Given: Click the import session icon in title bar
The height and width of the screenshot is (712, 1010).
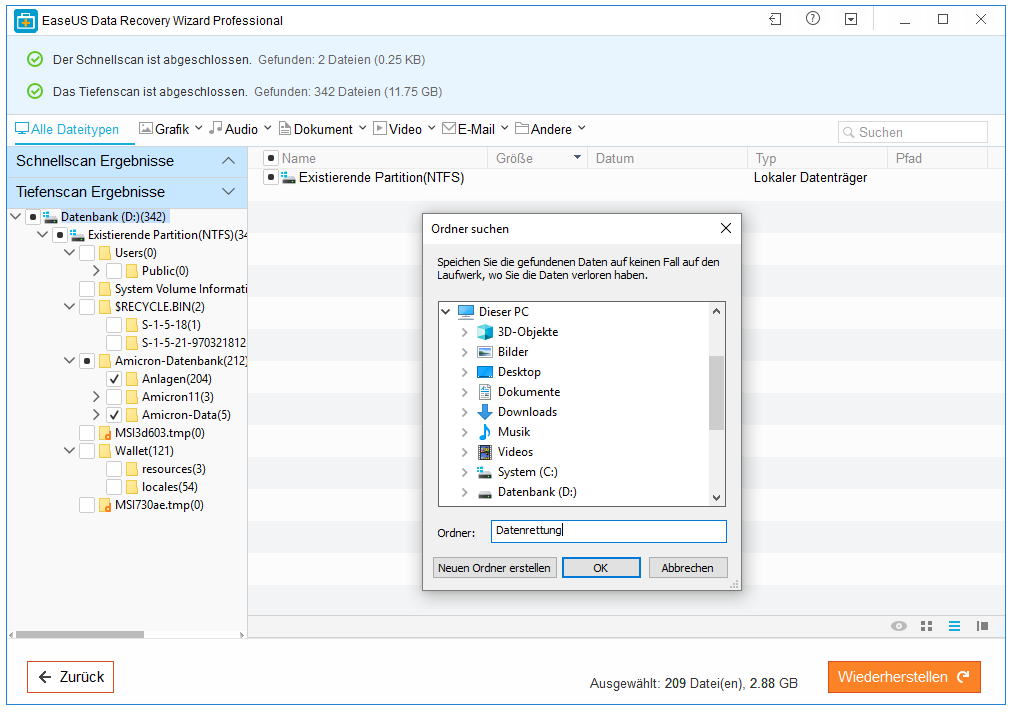Looking at the screenshot, I should tap(775, 19).
